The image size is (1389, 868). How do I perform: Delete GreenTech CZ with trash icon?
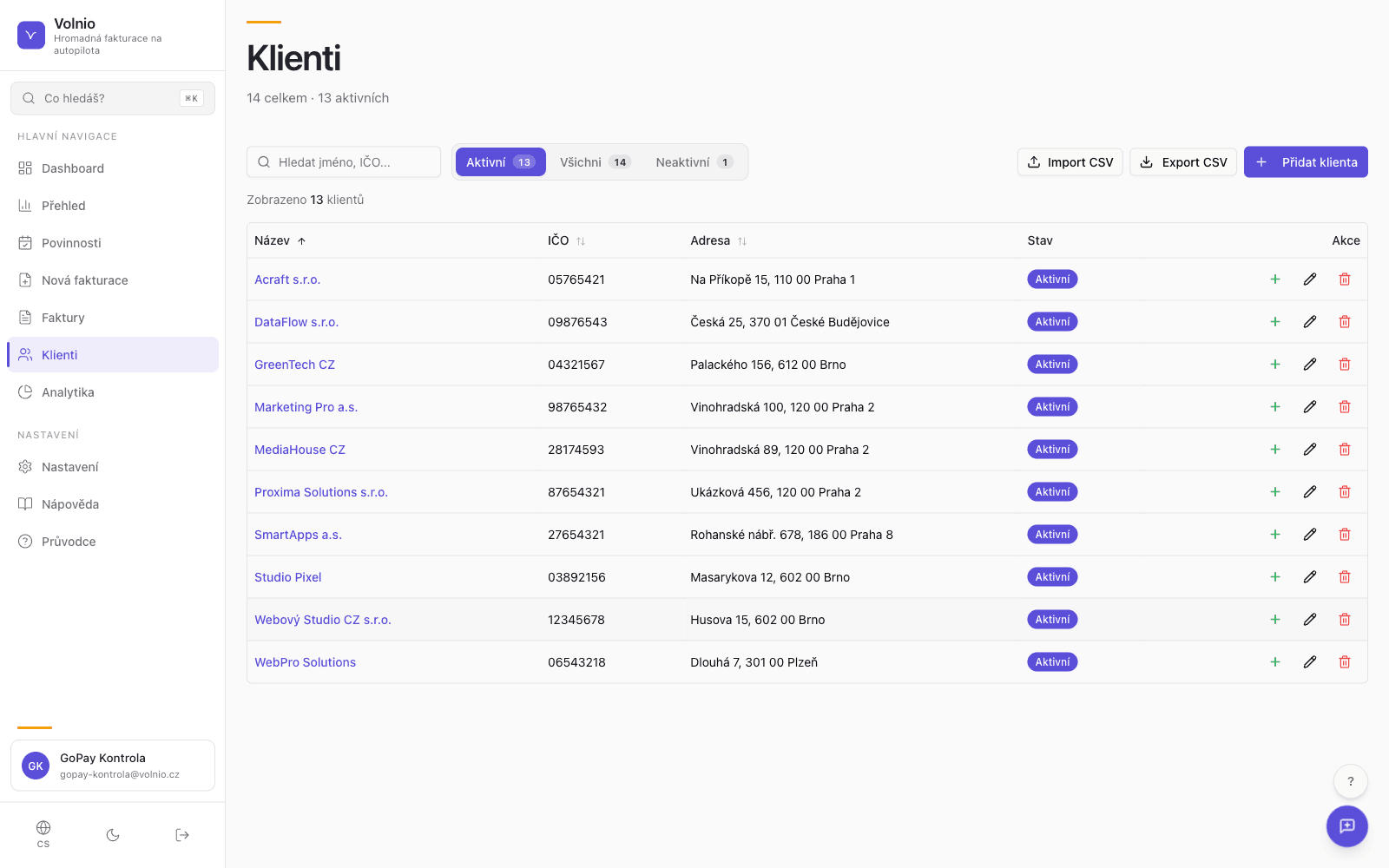point(1345,365)
